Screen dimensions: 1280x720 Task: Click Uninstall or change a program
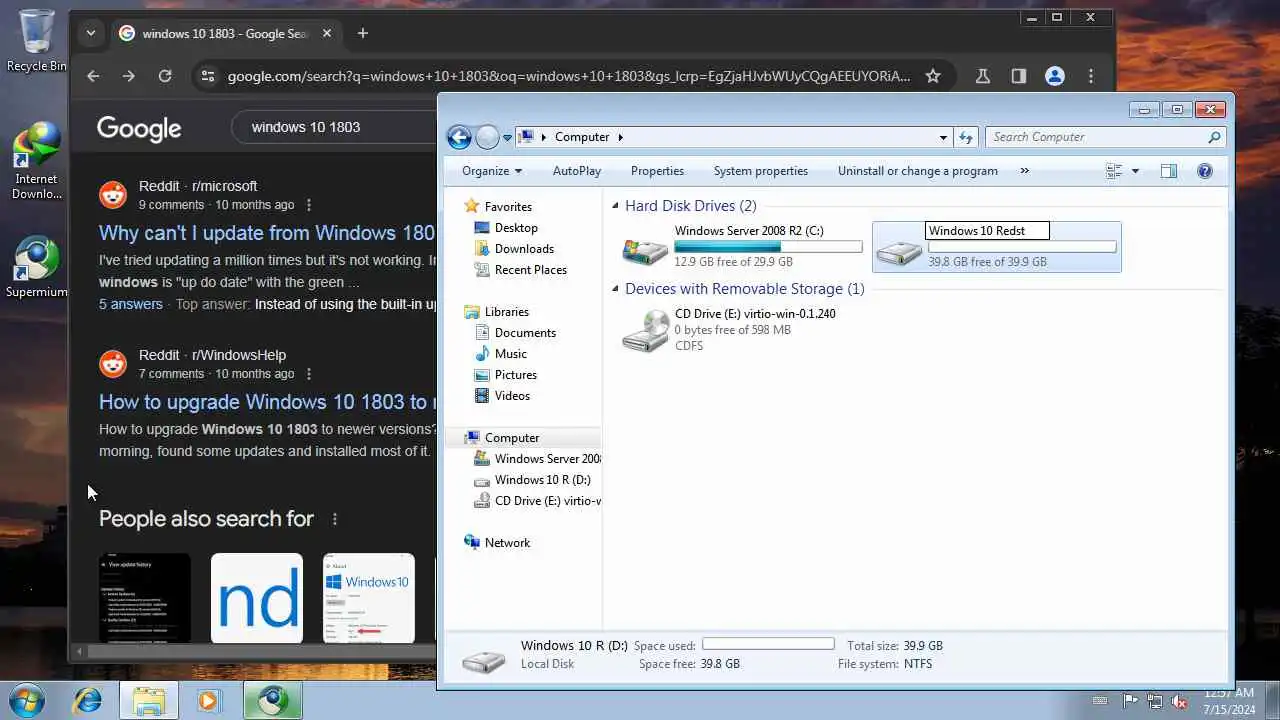point(918,171)
